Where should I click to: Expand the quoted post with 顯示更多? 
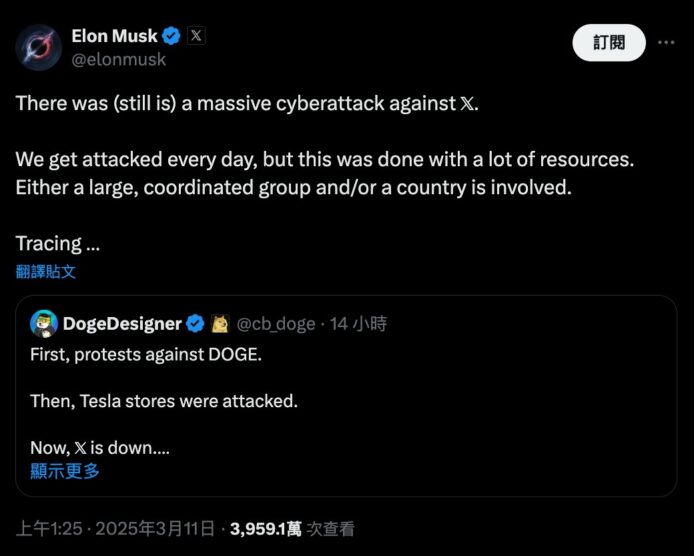[x=64, y=471]
